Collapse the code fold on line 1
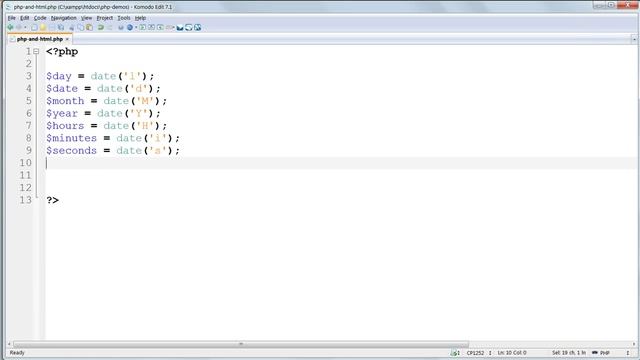Viewport: 640px width, 360px height. coord(36,51)
